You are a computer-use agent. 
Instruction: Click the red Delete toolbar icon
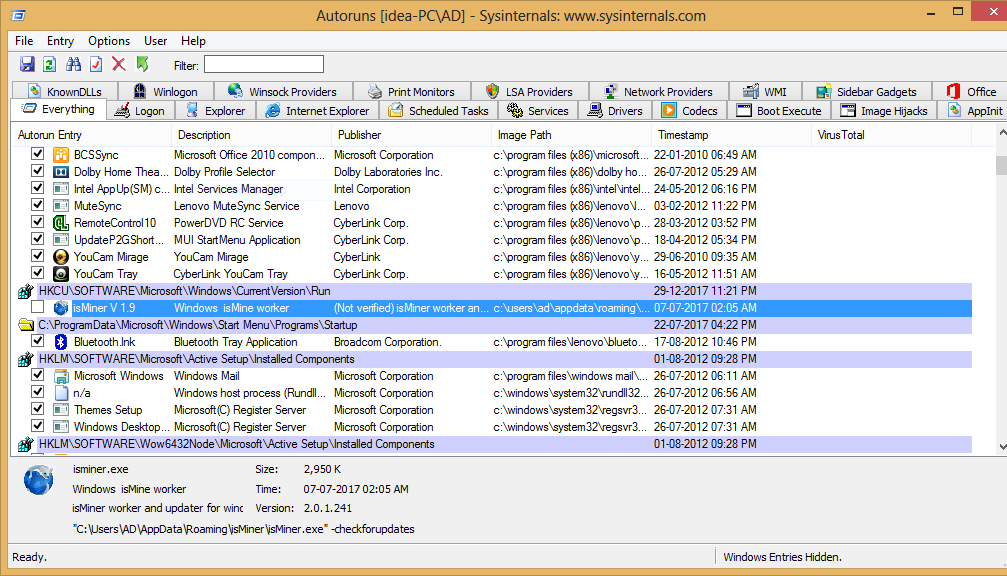pos(119,64)
